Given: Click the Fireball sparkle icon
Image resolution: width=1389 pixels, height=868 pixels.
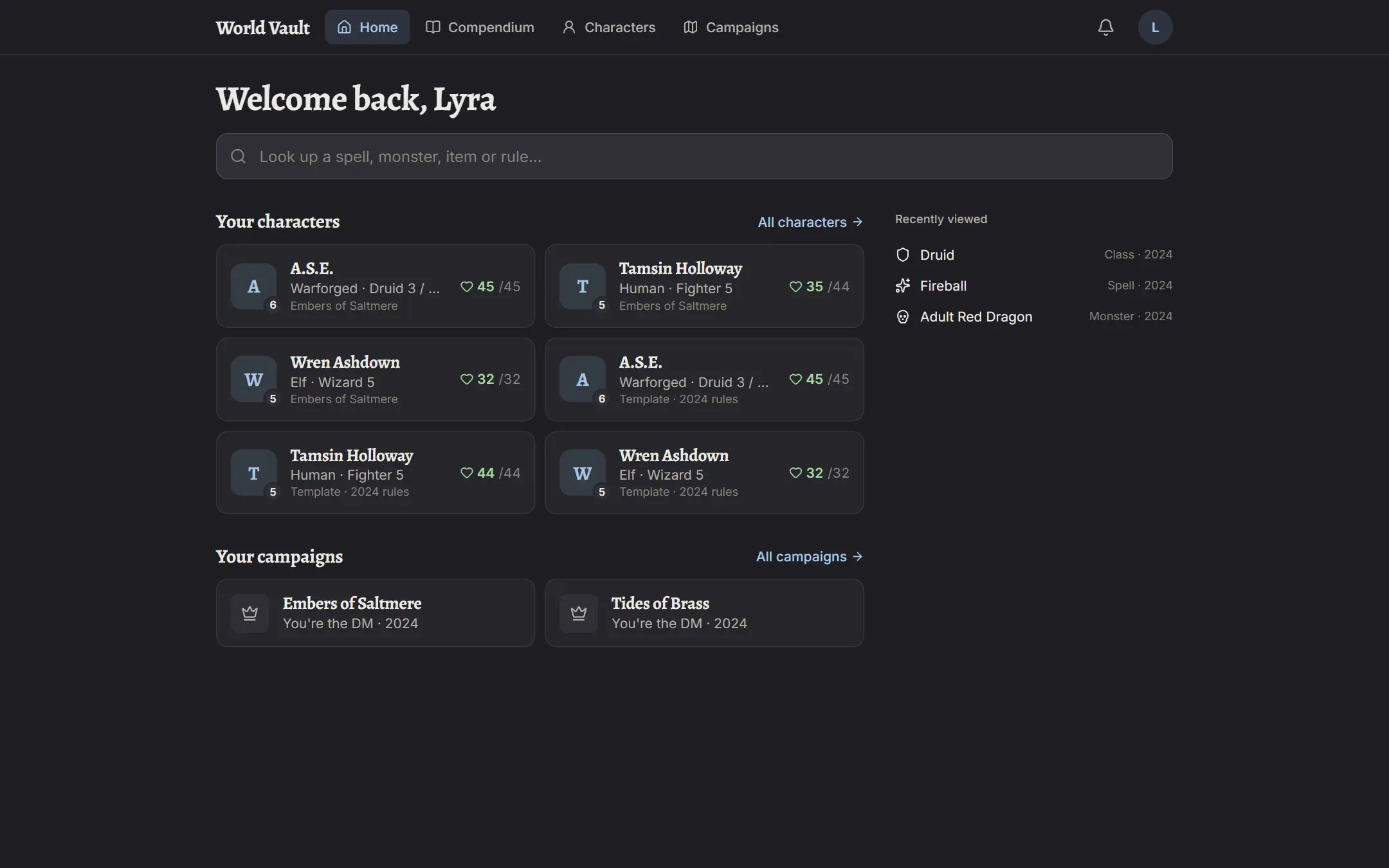Looking at the screenshot, I should (903, 285).
